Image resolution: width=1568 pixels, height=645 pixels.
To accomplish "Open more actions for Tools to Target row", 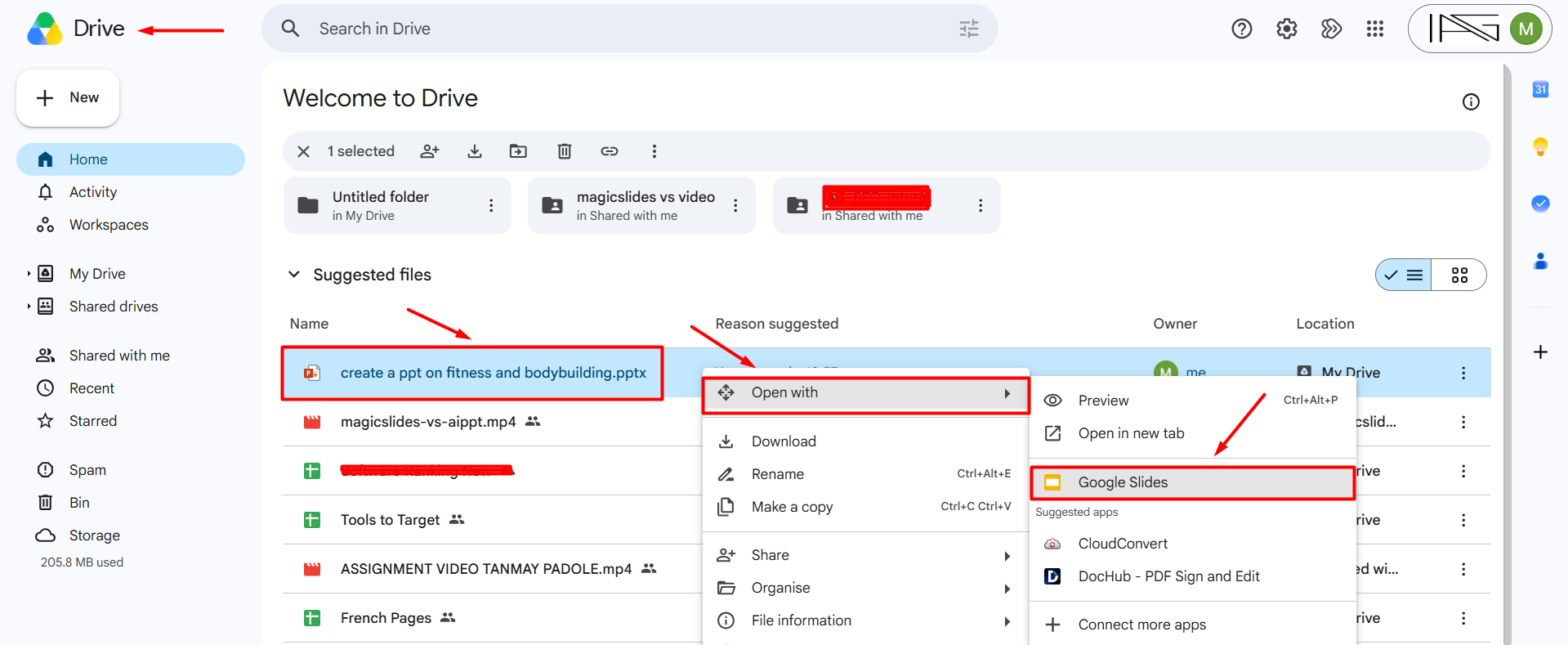I will pos(1463,520).
